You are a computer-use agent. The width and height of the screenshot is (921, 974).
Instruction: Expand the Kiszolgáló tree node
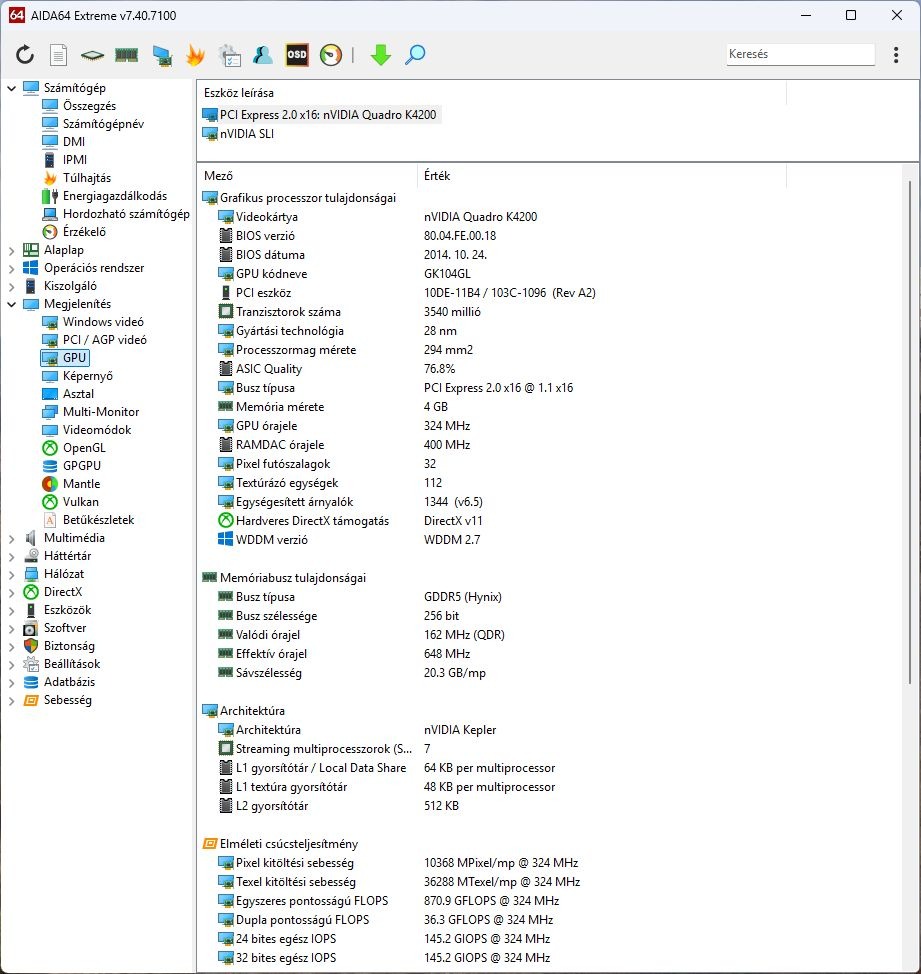tap(11, 286)
